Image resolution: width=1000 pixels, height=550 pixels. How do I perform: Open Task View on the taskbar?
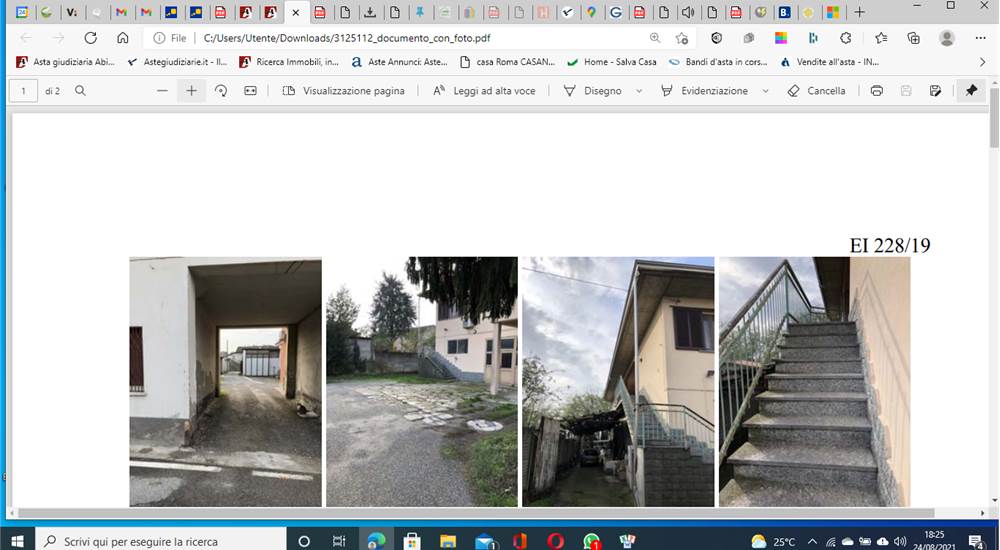(x=339, y=541)
